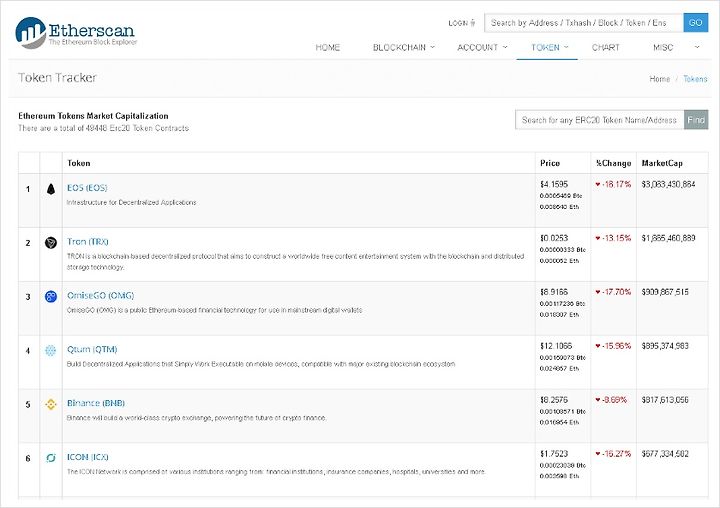Focus the ERC20 token name search field
The width and height of the screenshot is (720, 508).
point(600,120)
